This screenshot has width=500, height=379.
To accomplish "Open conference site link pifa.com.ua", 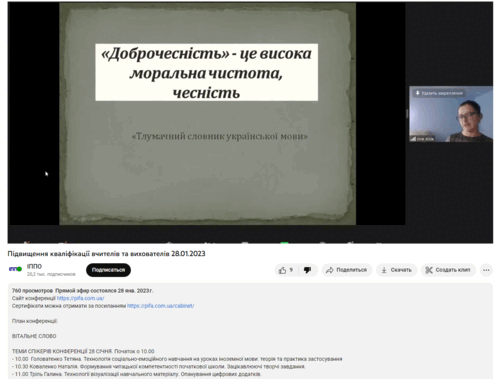I will [x=80, y=298].
